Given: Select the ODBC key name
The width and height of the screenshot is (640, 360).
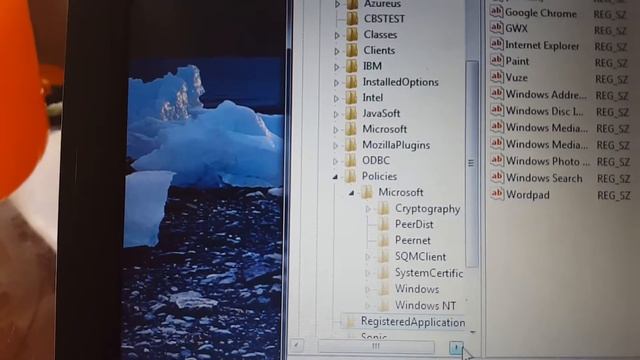Looking at the screenshot, I should tap(376, 161).
